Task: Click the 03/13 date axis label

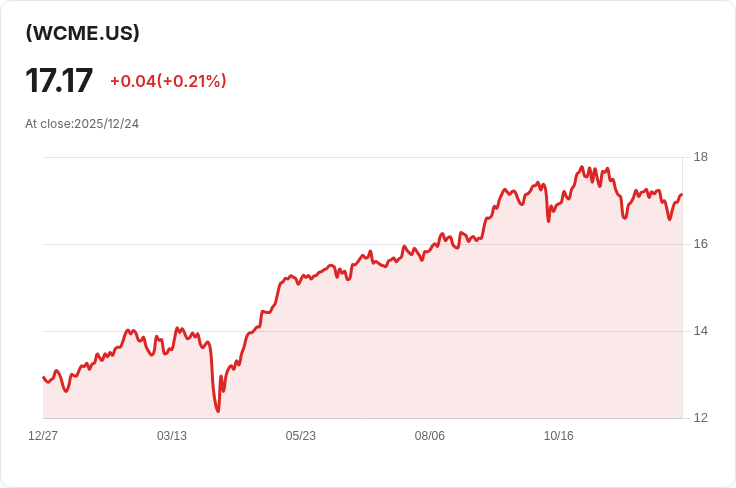Action: click(172, 436)
